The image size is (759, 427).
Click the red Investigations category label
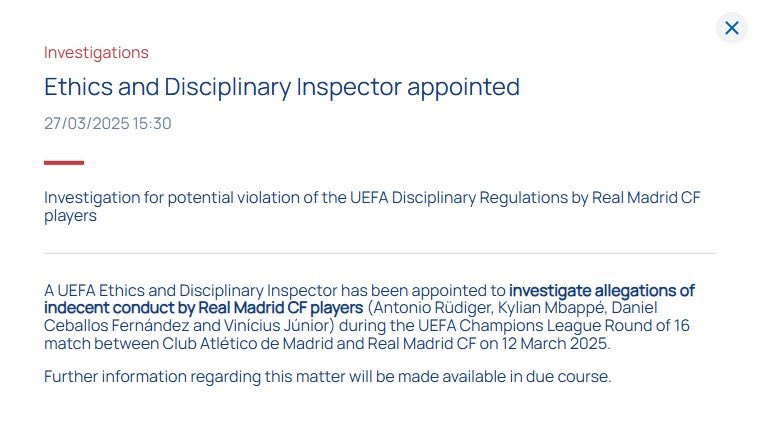96,53
